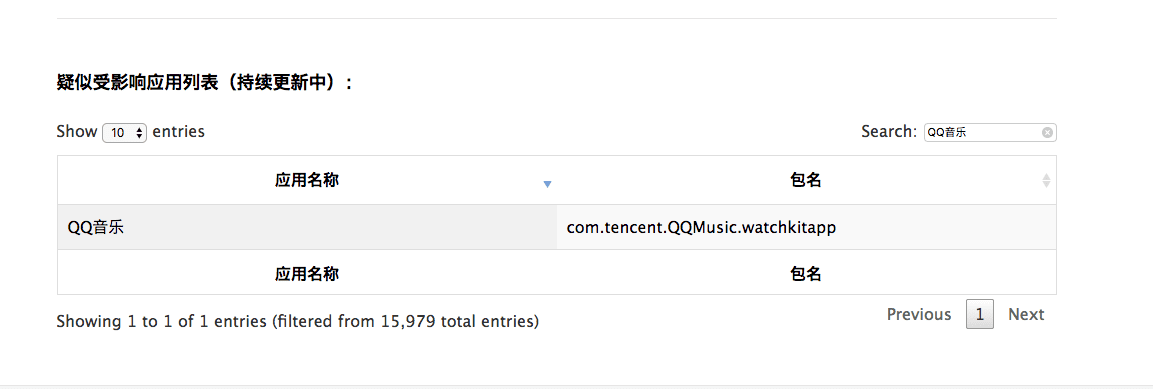1153x389 pixels.
Task: Clear the search field with the x icon
Action: pyautogui.click(x=1047, y=132)
